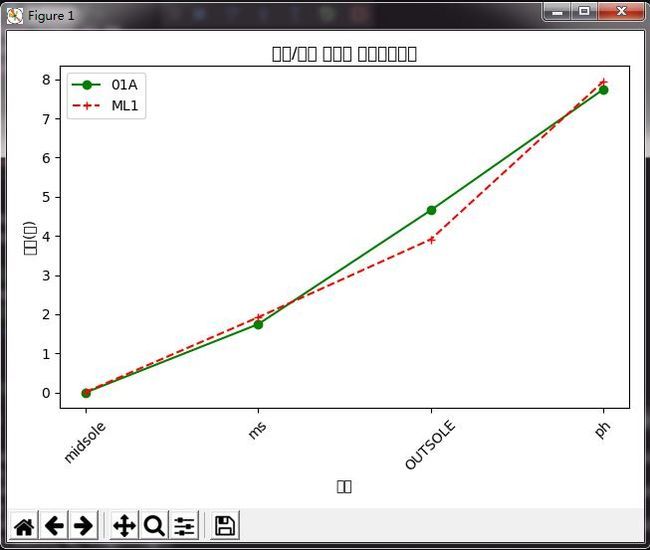Screen dimensions: 650x550
Task: Go forward to next view arrow
Action: point(83,526)
